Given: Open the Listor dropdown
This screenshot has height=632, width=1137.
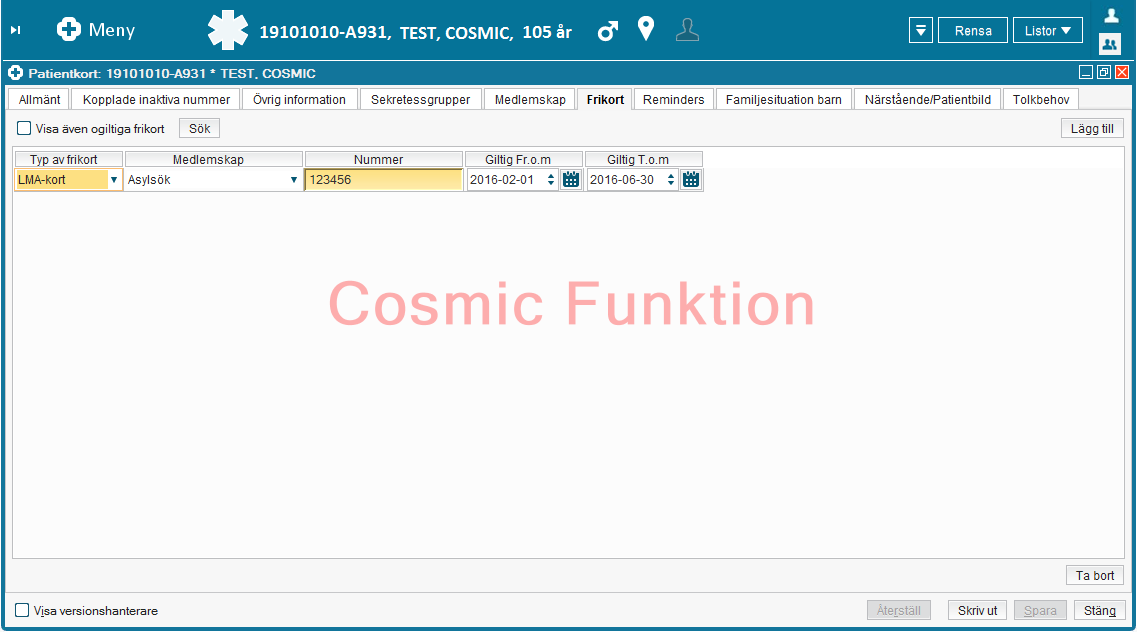Looking at the screenshot, I should click(x=1047, y=30).
